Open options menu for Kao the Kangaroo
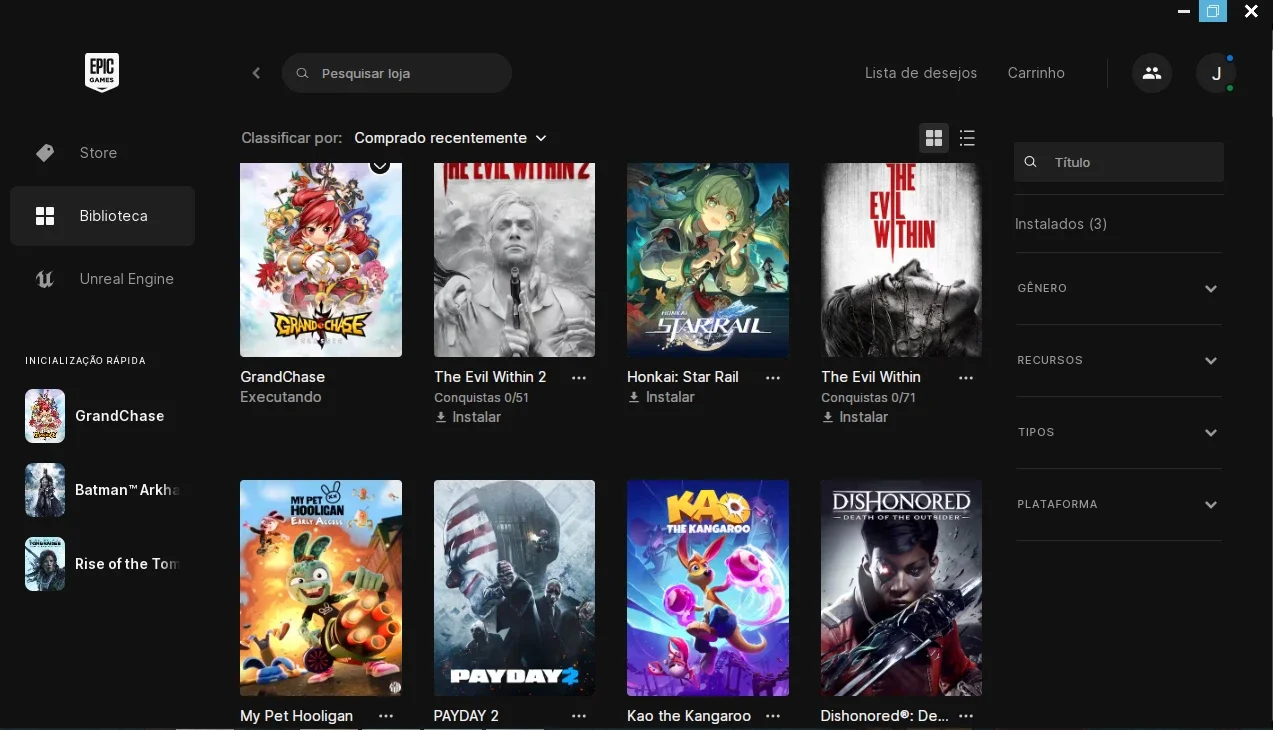This screenshot has width=1273, height=730. point(773,716)
